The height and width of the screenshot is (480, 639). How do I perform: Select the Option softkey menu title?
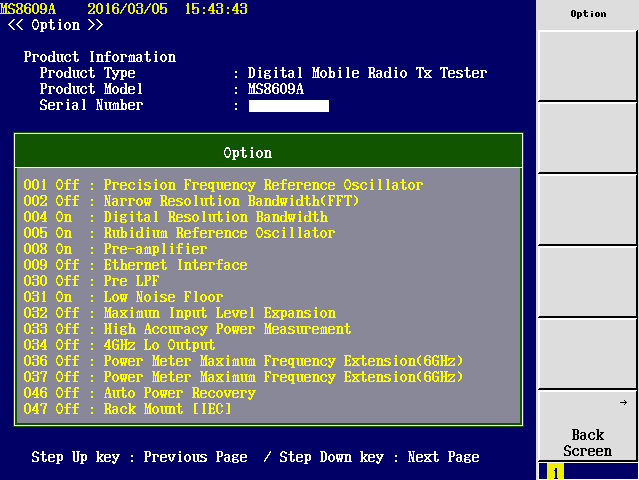(588, 14)
